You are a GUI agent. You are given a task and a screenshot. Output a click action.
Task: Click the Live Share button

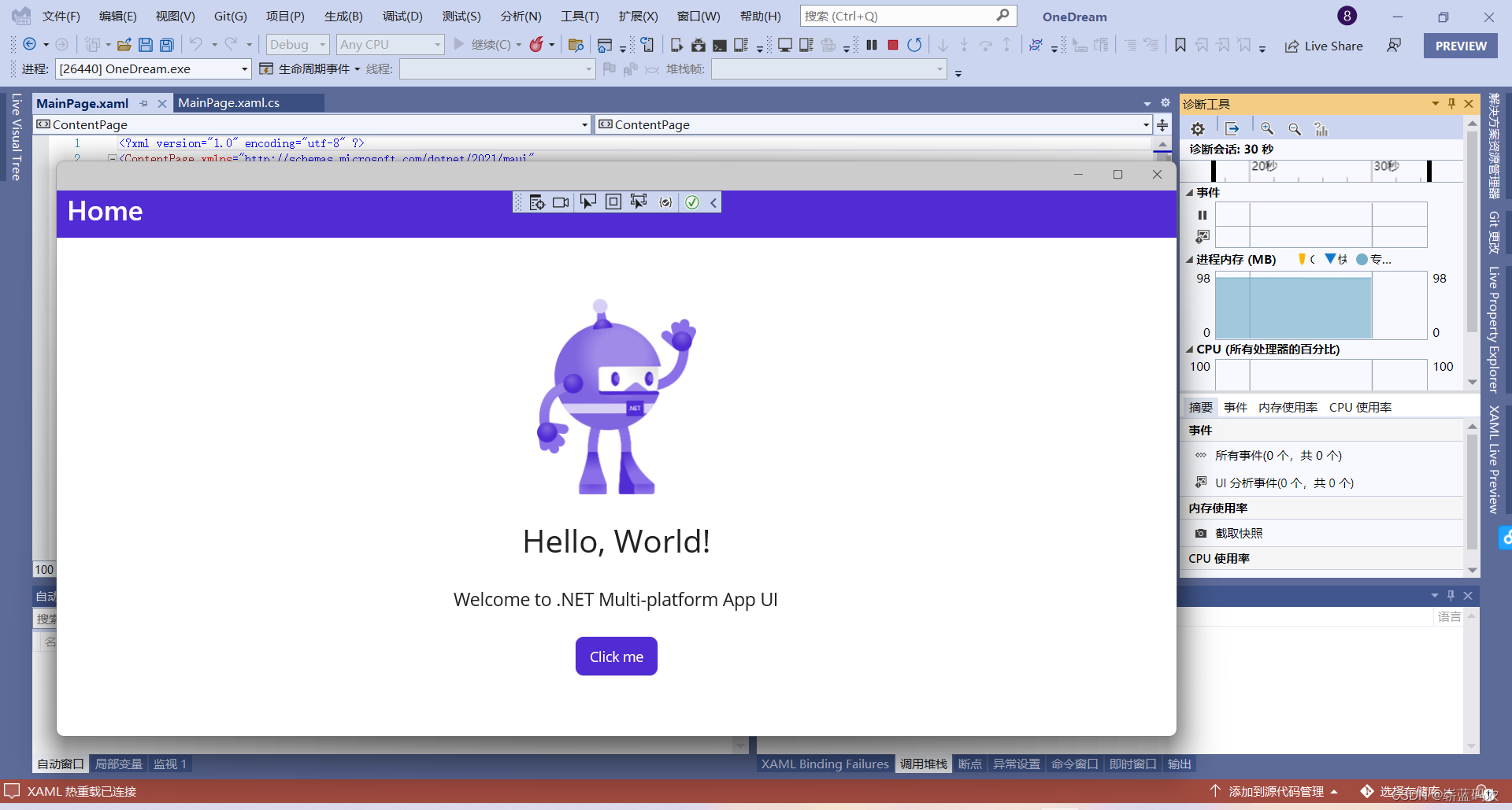pyautogui.click(x=1324, y=46)
